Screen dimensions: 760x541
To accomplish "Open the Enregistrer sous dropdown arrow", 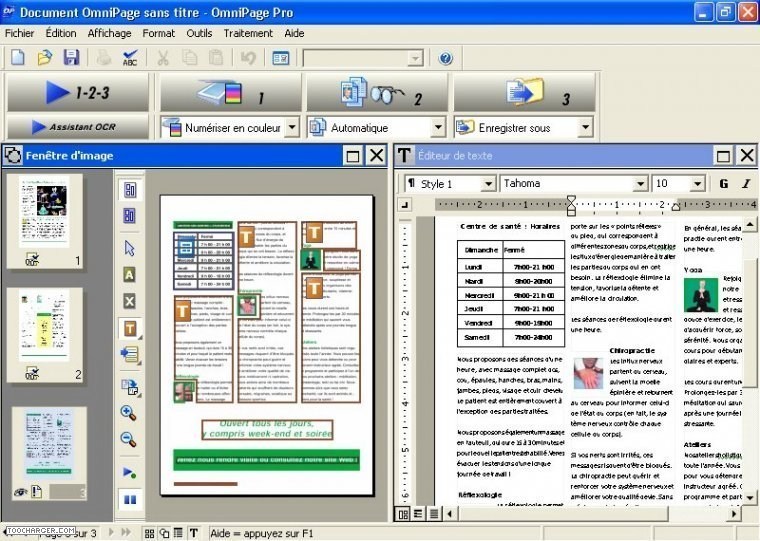I will 585,127.
